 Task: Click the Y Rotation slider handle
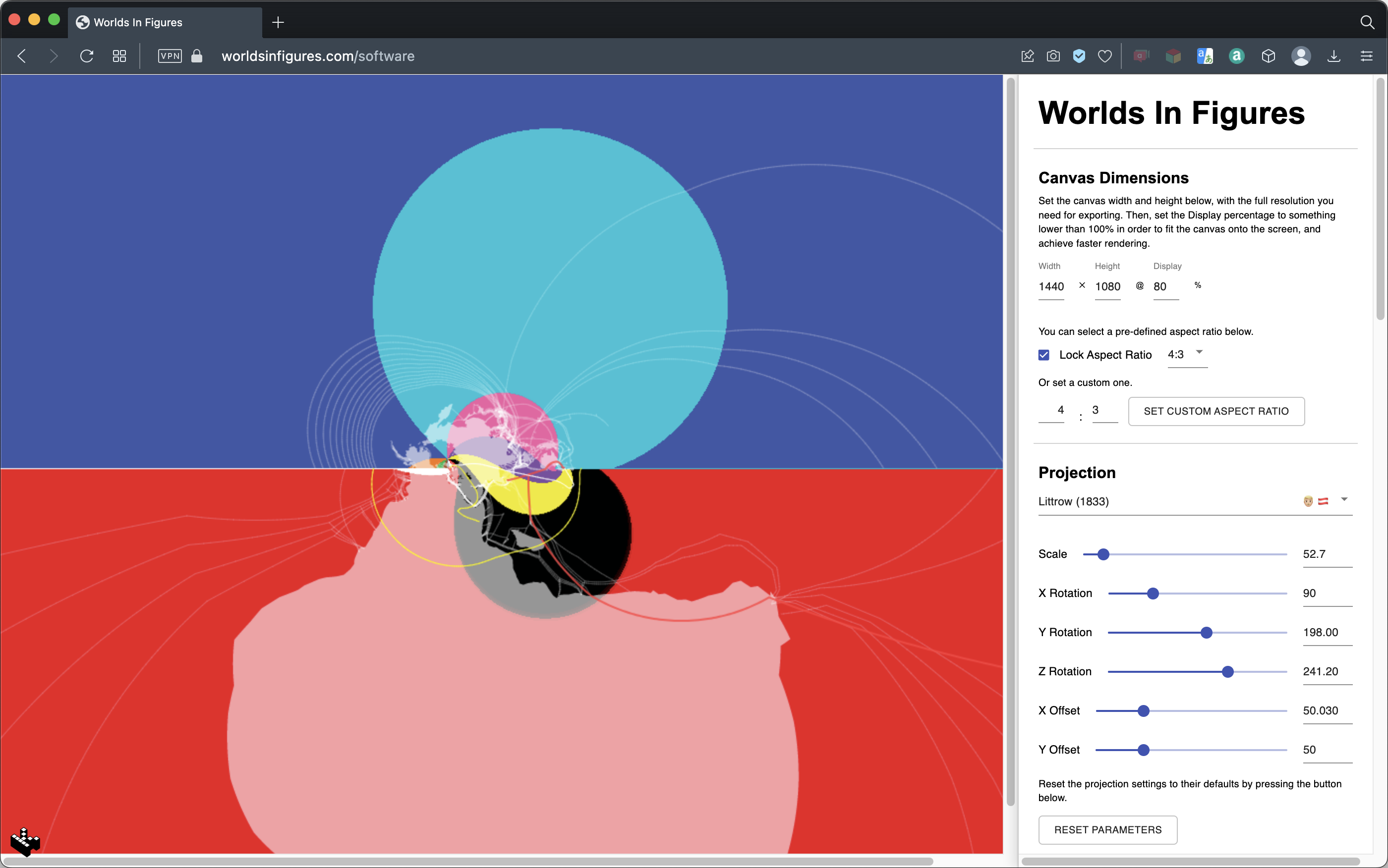1207,632
